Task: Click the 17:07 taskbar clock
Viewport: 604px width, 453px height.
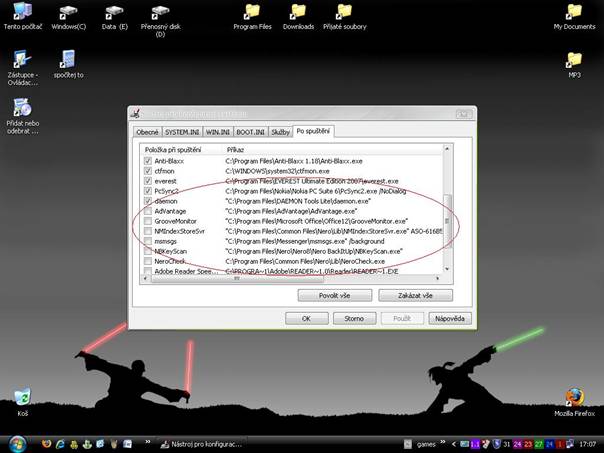Action: [x=588, y=444]
